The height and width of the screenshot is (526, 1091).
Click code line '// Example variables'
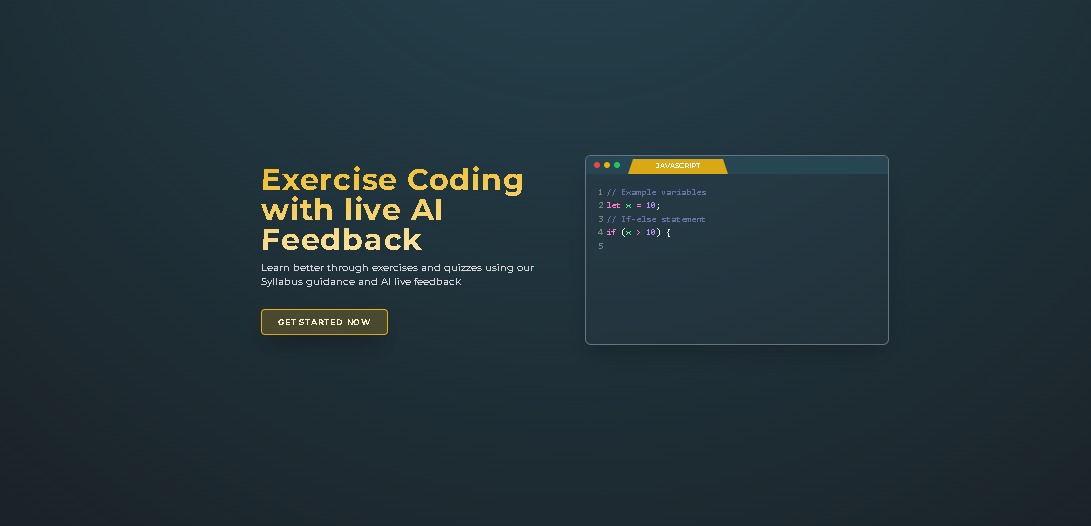coord(656,193)
